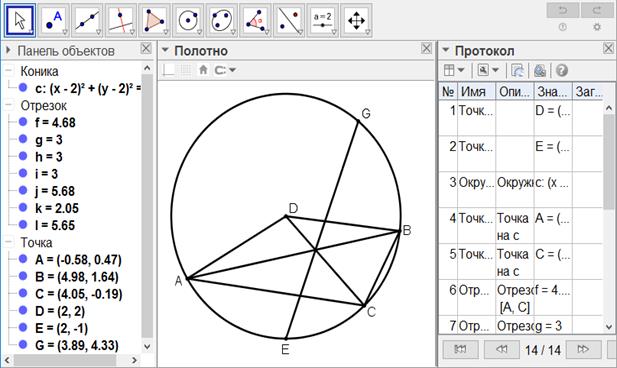Toggle visibility of segment g = 3

point(23,139)
